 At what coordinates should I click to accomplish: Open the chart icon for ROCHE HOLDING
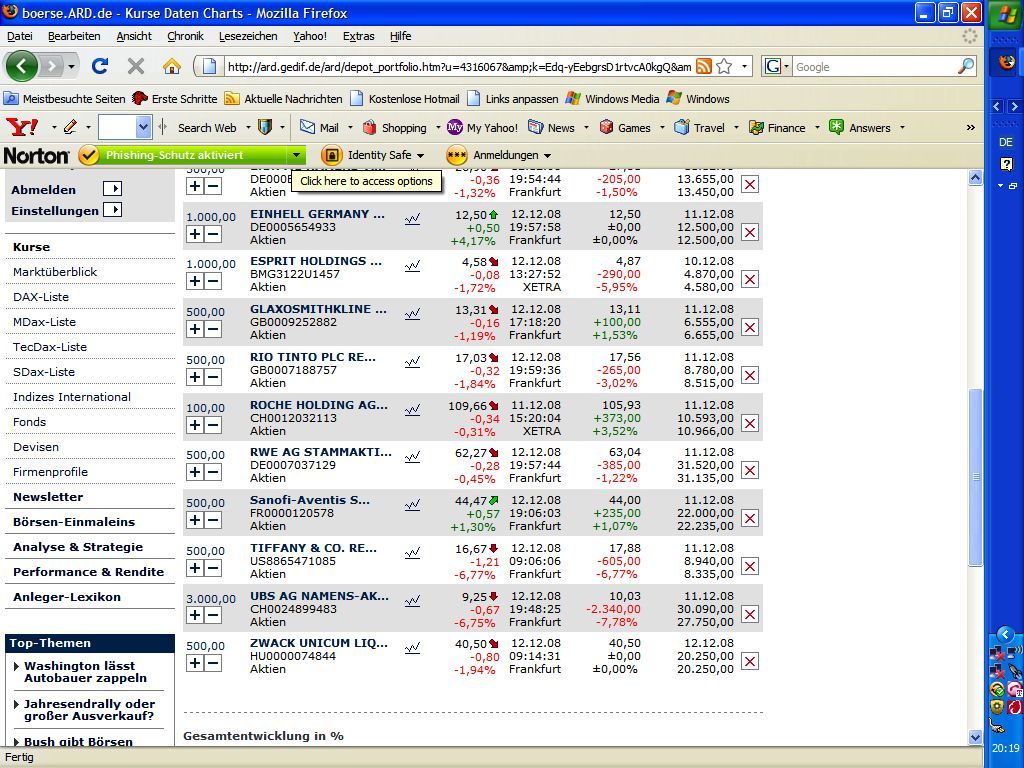[x=412, y=411]
